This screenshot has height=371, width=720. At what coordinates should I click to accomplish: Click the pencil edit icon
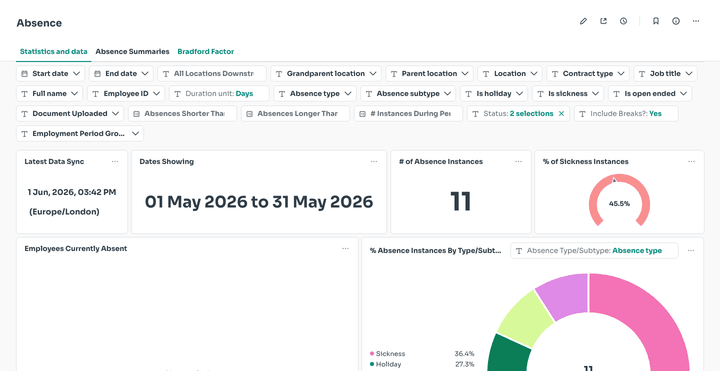pyautogui.click(x=583, y=21)
